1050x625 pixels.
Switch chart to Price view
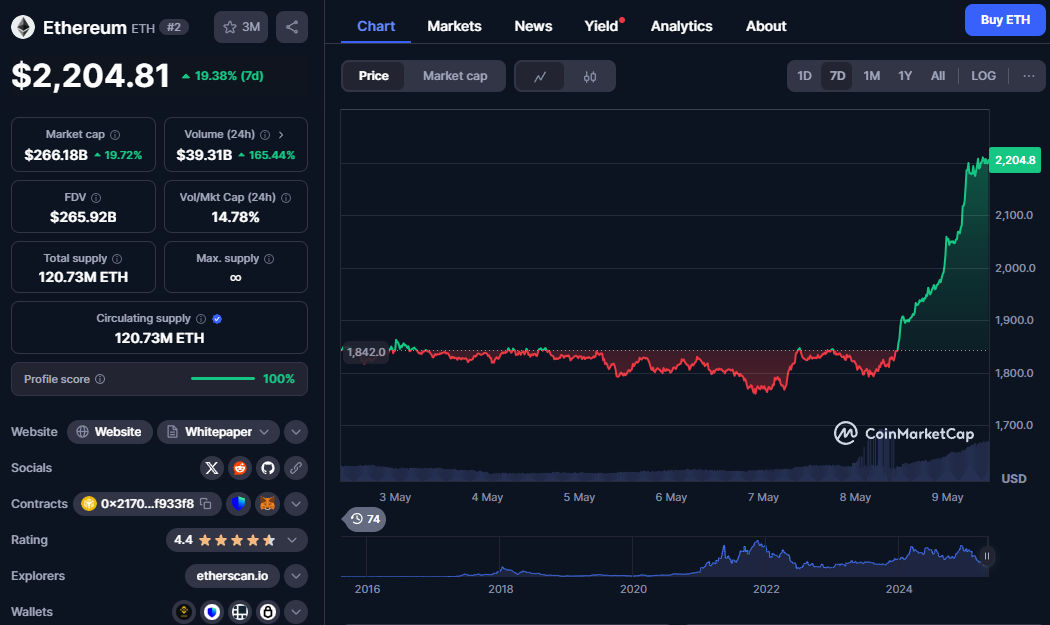374,76
